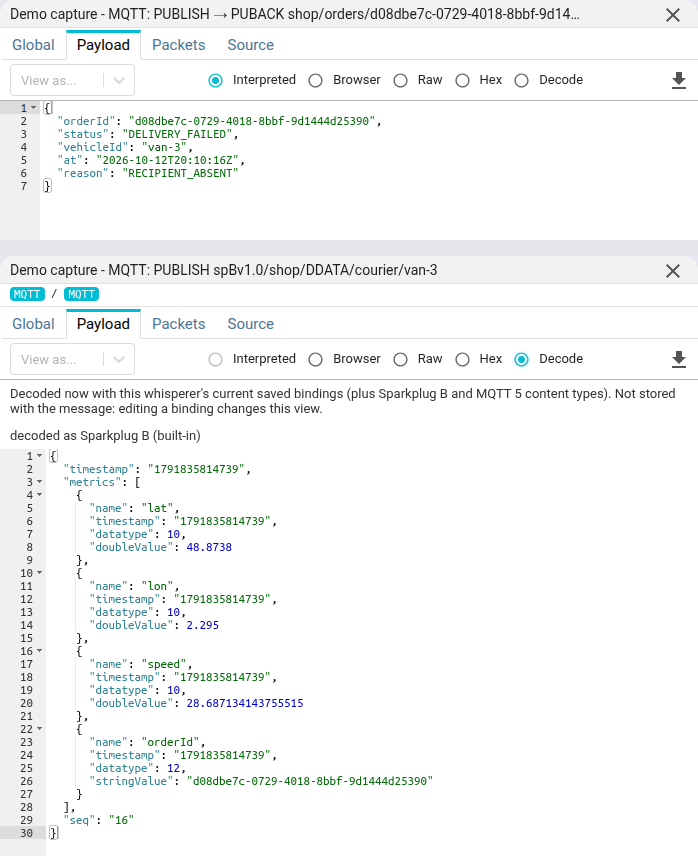
Task: Open Packets tab in upper panel
Action: [178, 45]
